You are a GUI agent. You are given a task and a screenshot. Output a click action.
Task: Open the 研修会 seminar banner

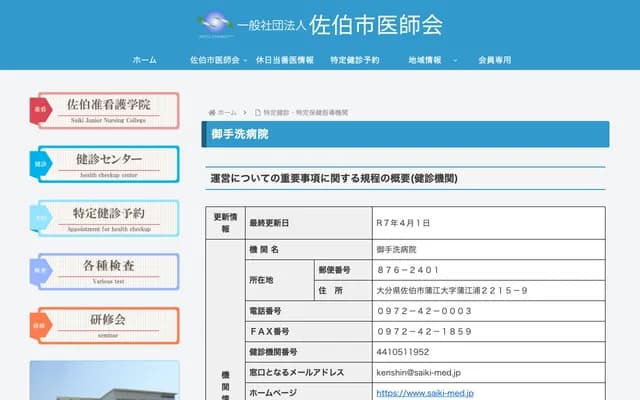click(x=109, y=325)
